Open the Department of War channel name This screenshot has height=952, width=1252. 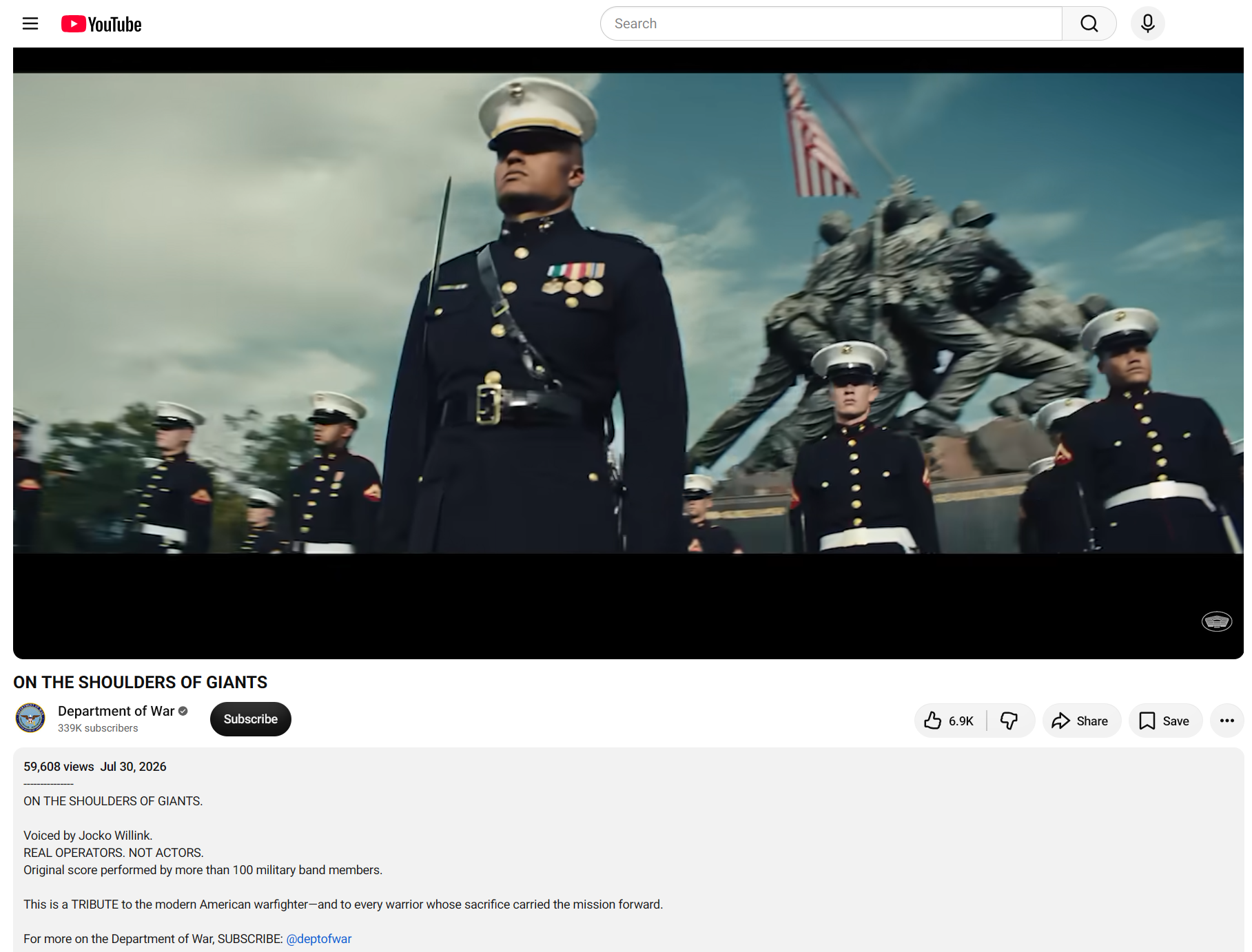click(116, 711)
